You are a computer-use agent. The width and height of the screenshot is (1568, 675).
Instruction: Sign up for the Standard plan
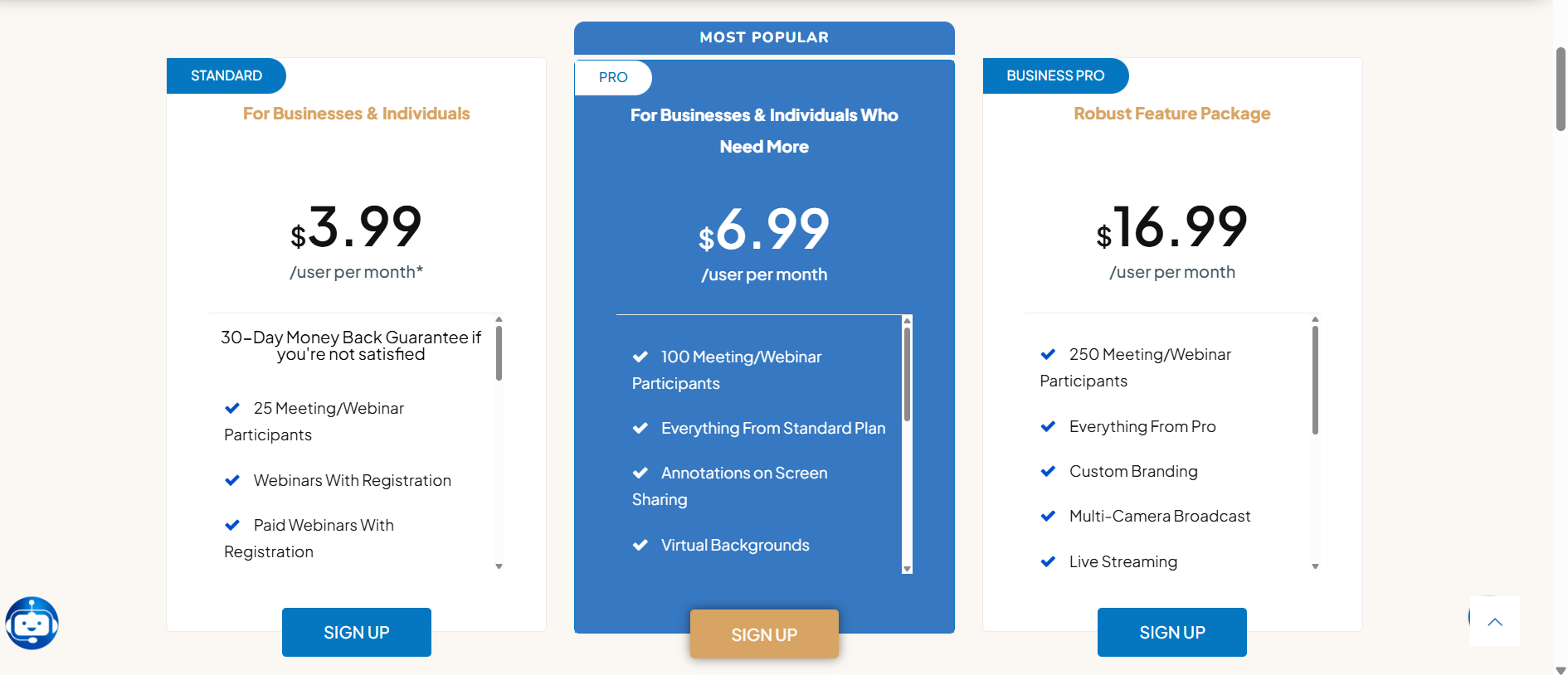tap(356, 632)
